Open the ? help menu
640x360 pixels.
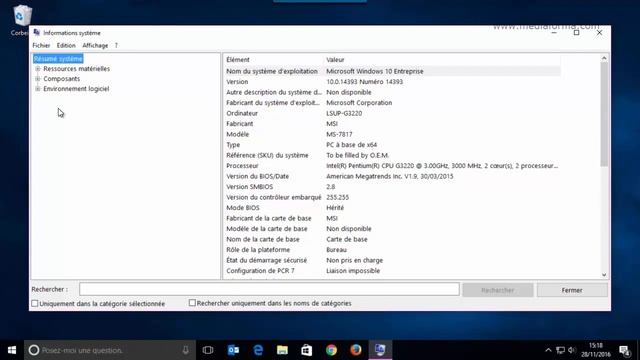coord(116,45)
